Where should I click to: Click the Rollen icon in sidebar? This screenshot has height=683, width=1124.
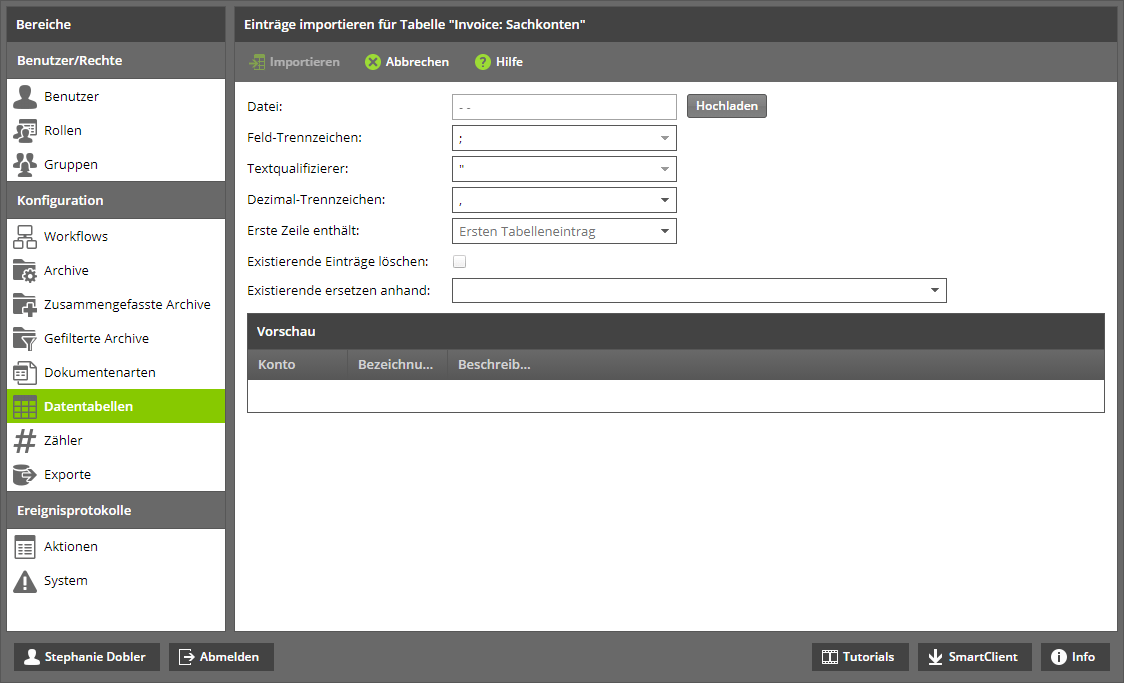tap(25, 130)
